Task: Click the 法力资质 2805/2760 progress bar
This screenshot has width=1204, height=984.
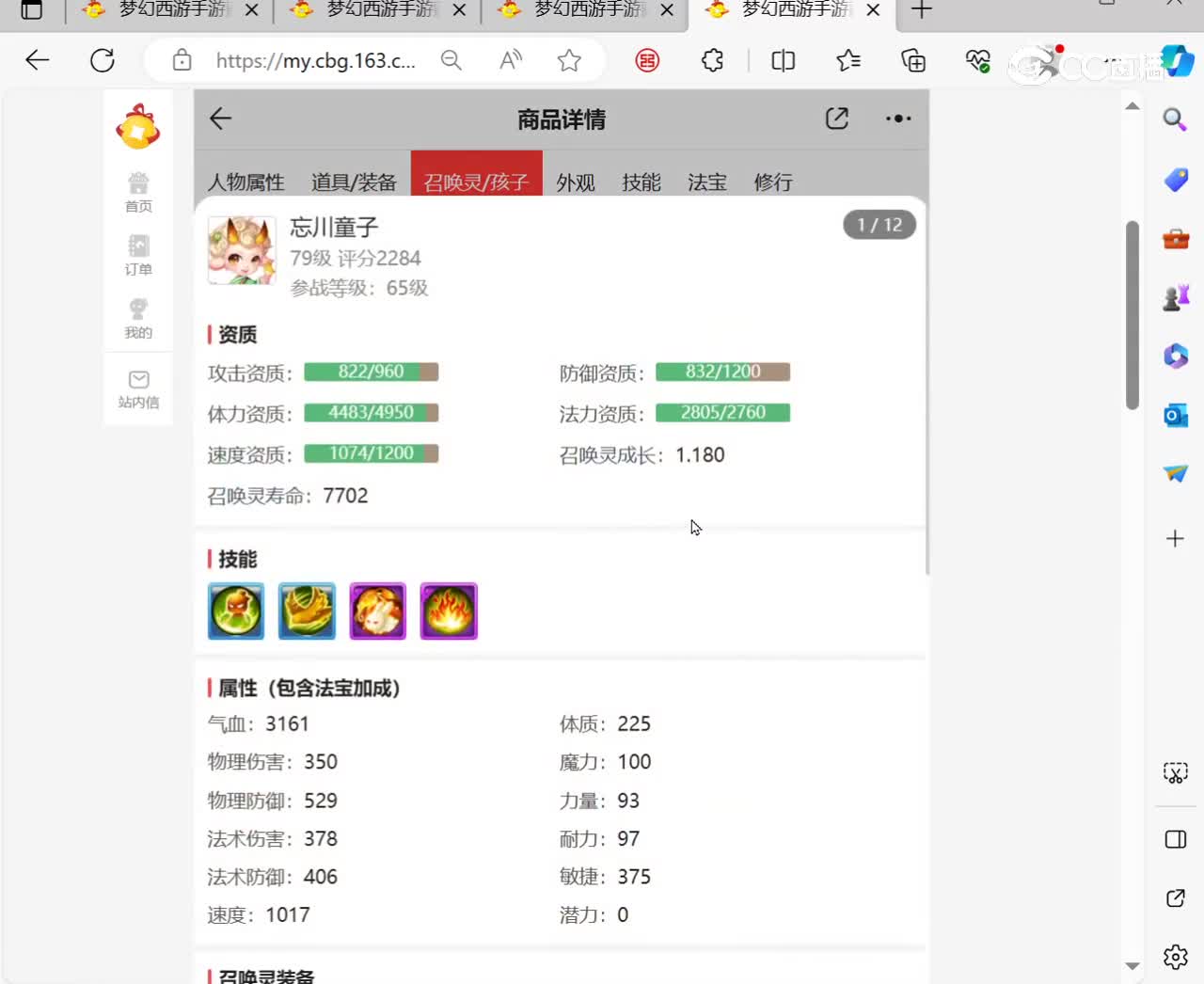Action: [x=722, y=413]
